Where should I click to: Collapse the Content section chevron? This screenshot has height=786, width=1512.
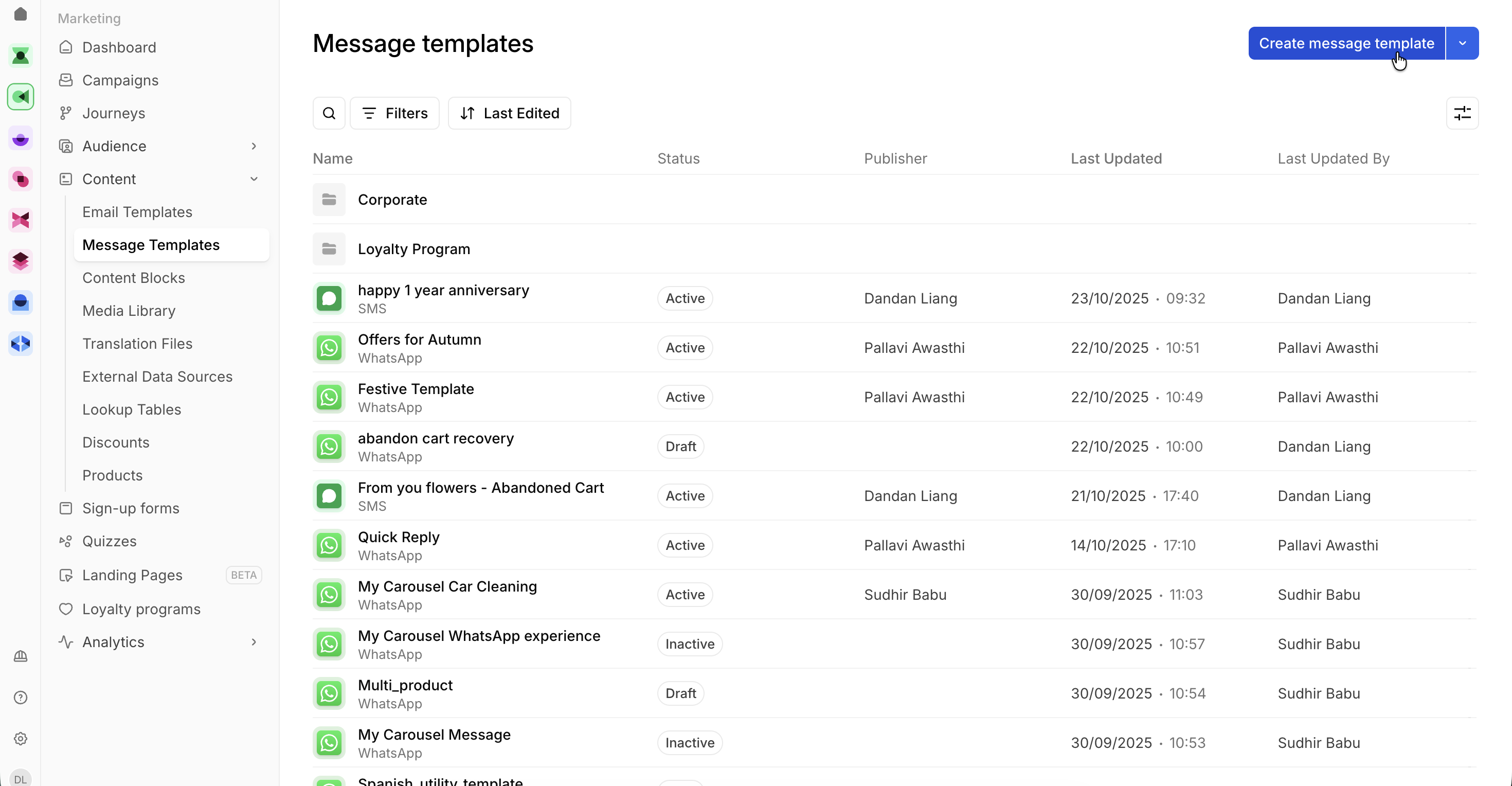point(254,179)
